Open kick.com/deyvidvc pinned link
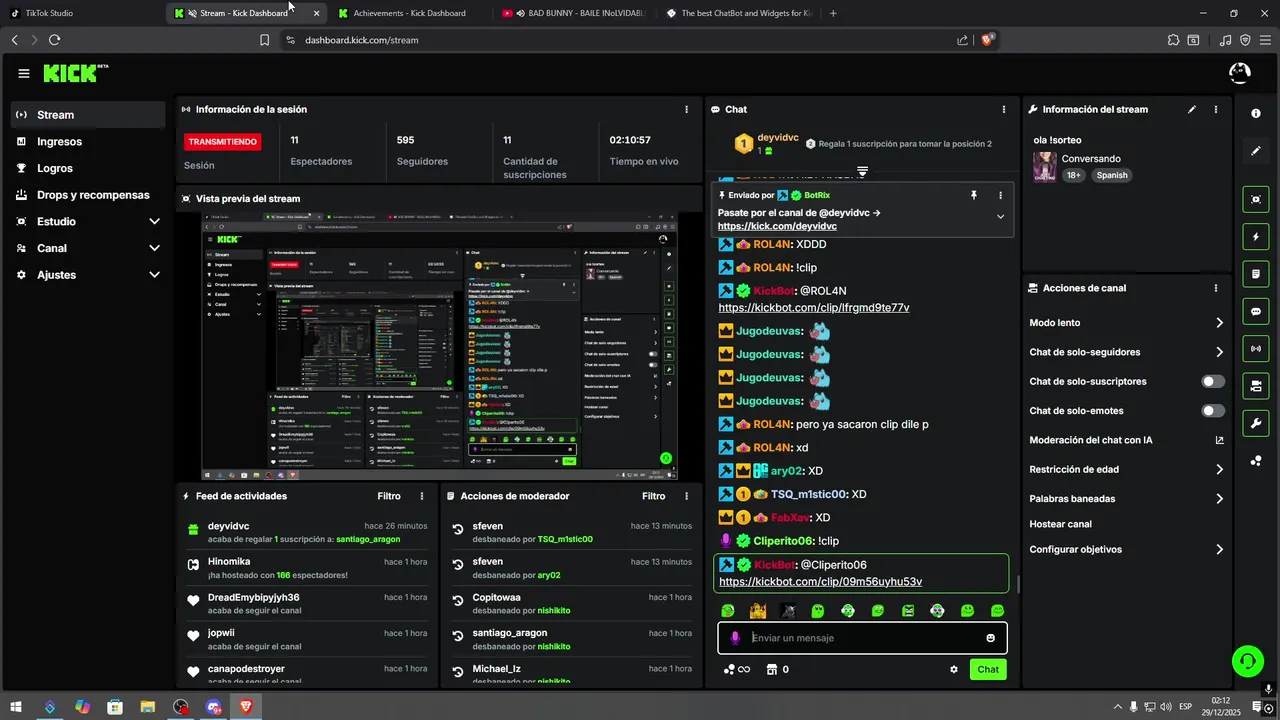This screenshot has width=1280, height=720. coord(777,227)
